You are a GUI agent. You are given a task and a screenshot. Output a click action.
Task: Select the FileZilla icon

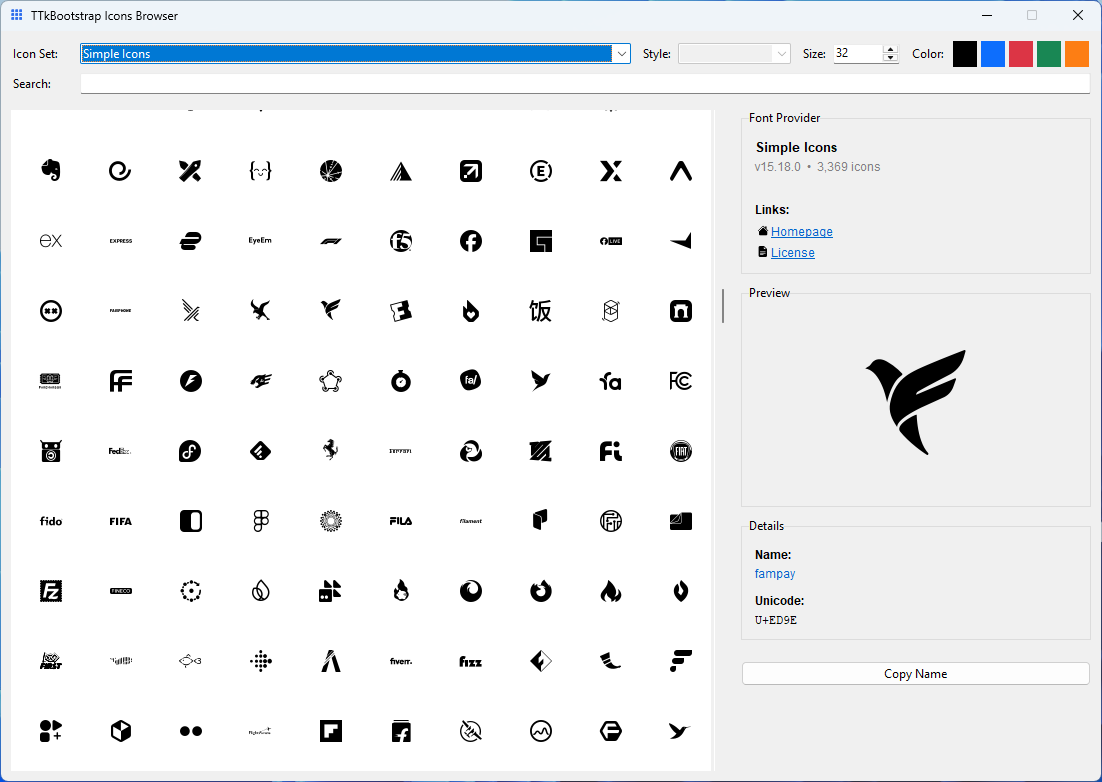coord(50,590)
